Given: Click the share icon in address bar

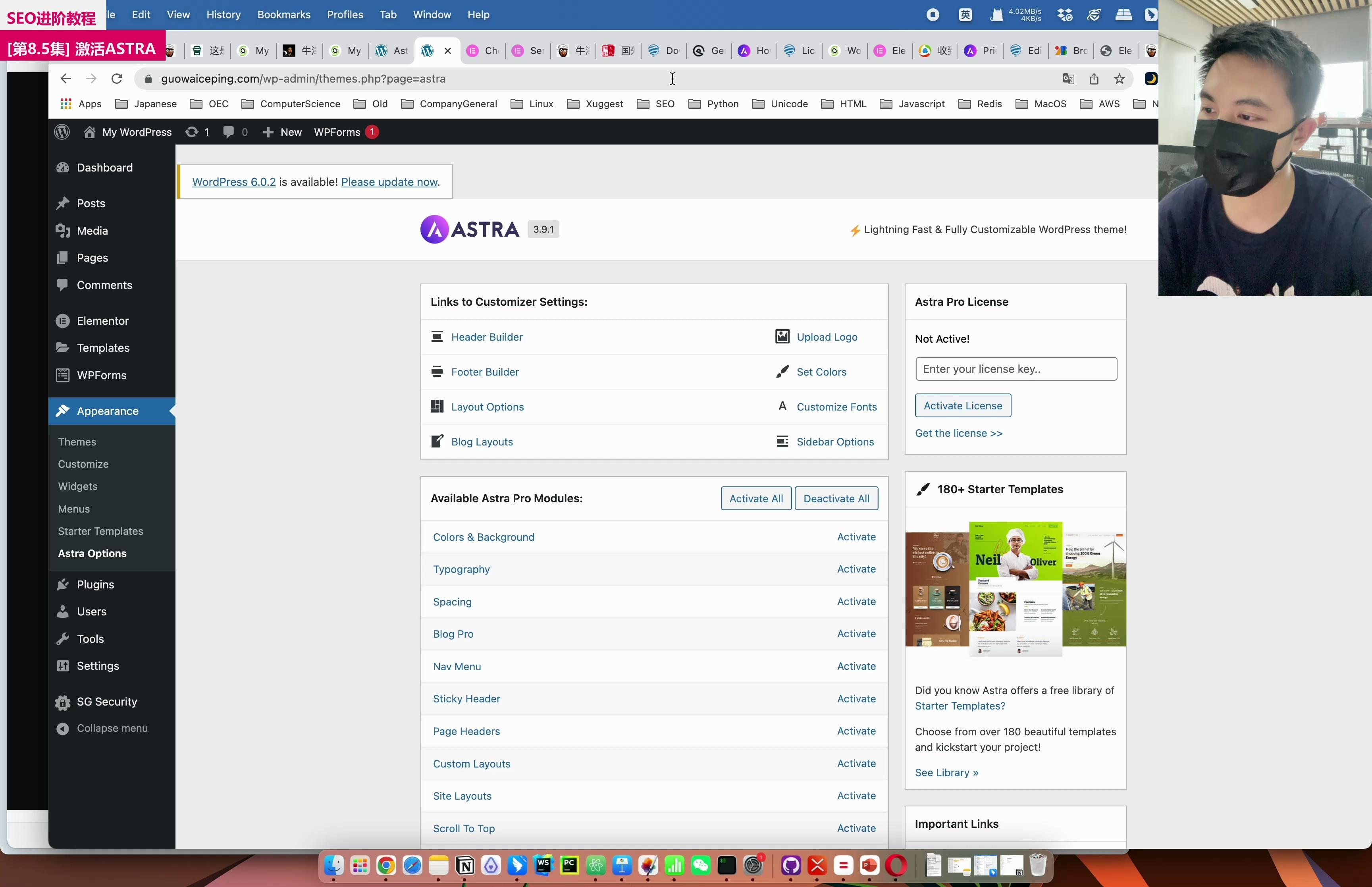Looking at the screenshot, I should point(1094,79).
